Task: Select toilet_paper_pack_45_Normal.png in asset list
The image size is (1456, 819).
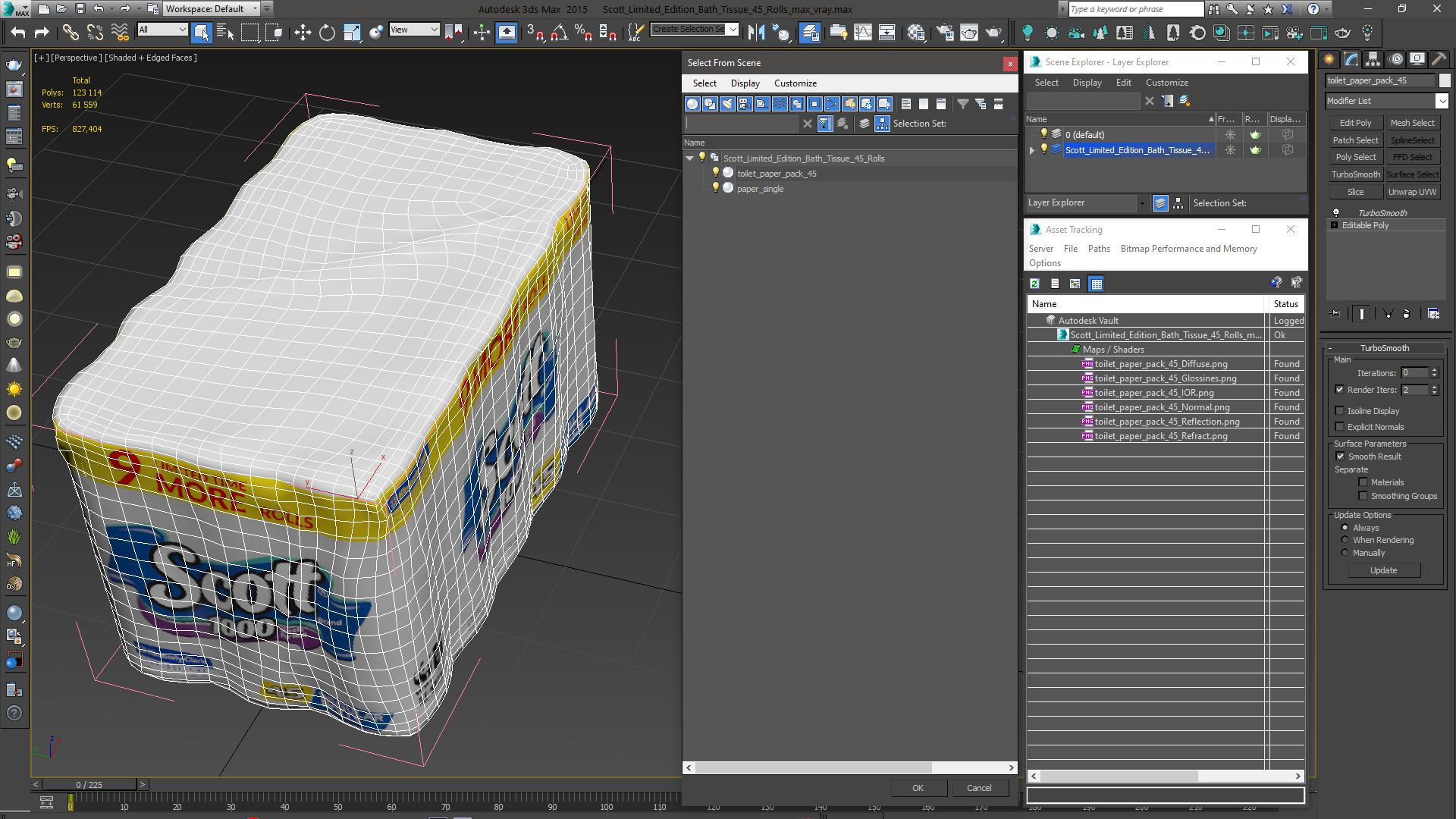Action: coord(1162,407)
